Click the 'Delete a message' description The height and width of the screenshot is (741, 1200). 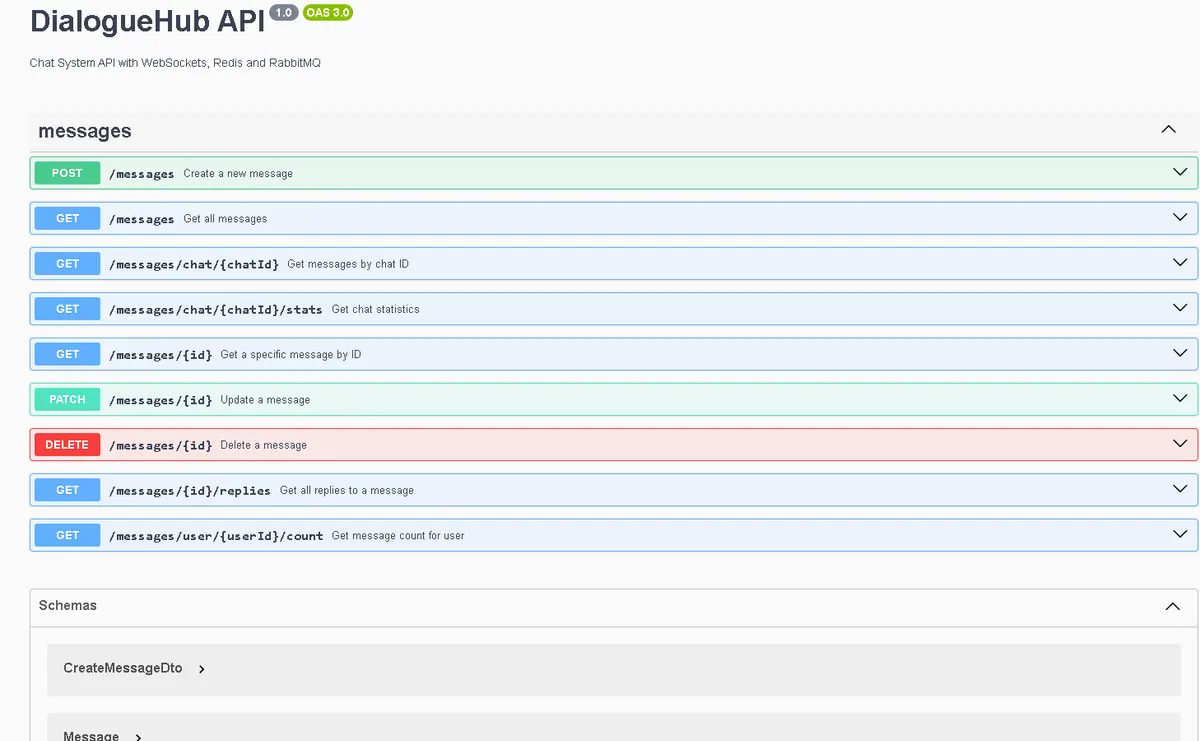264,445
